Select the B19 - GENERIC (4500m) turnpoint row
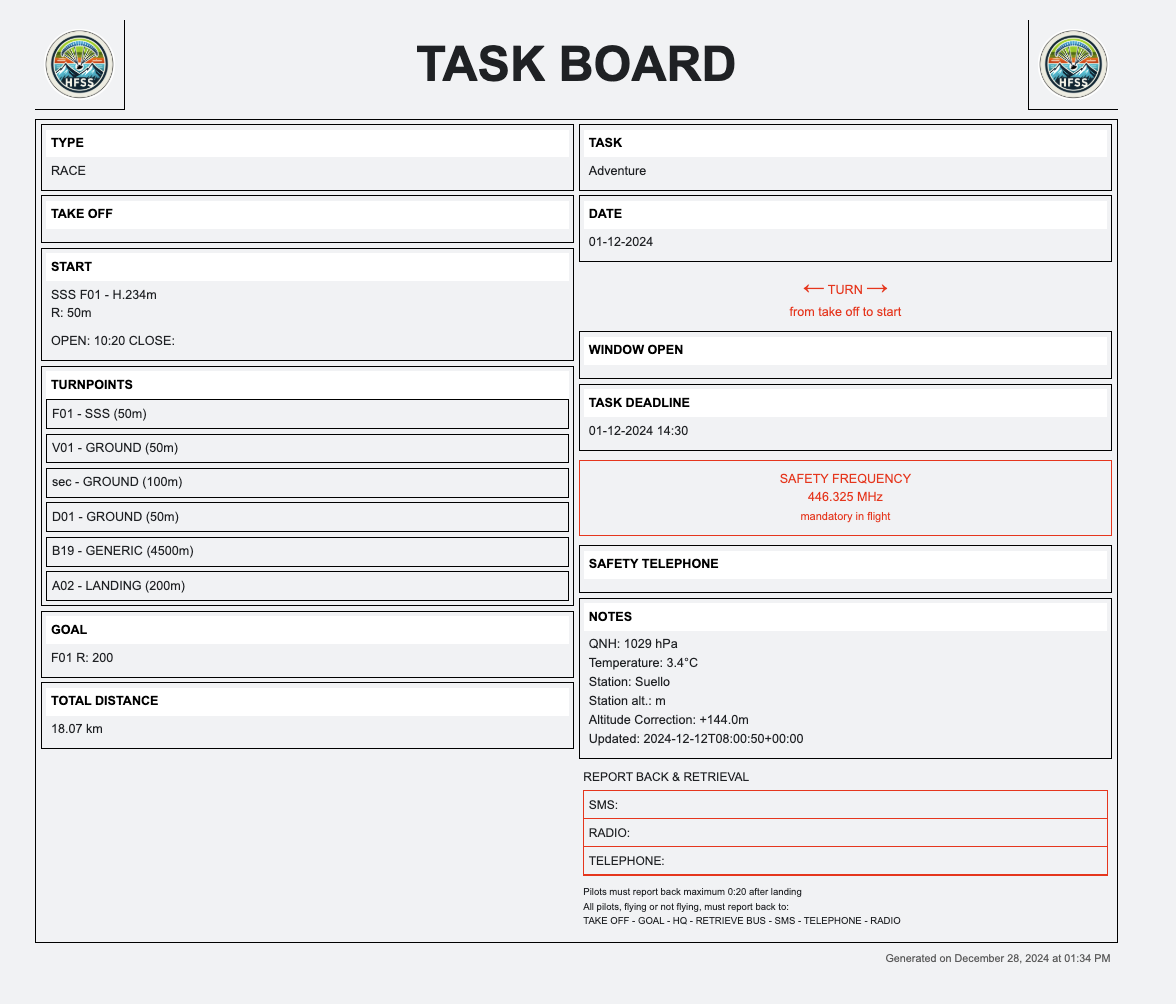Image resolution: width=1176 pixels, height=1004 pixels. point(308,551)
